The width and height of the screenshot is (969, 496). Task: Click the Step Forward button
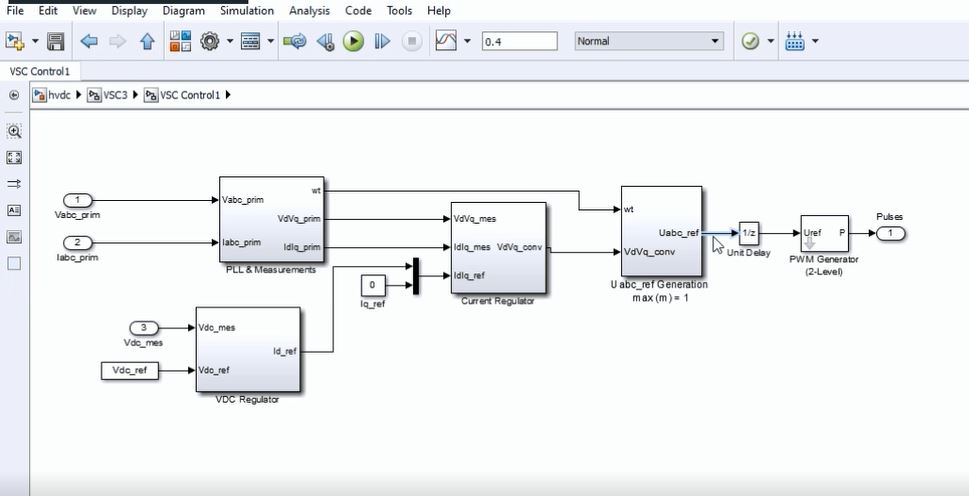pyautogui.click(x=381, y=41)
